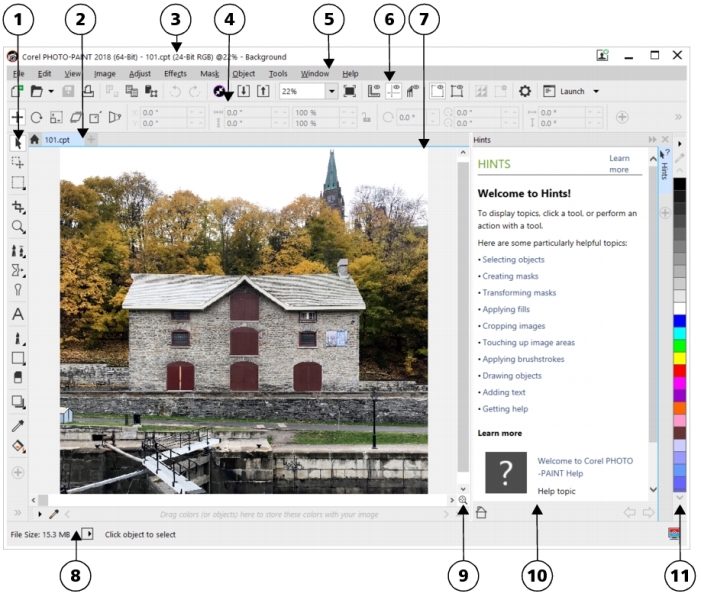Expand the Open folder dropdown arrow

tap(49, 91)
